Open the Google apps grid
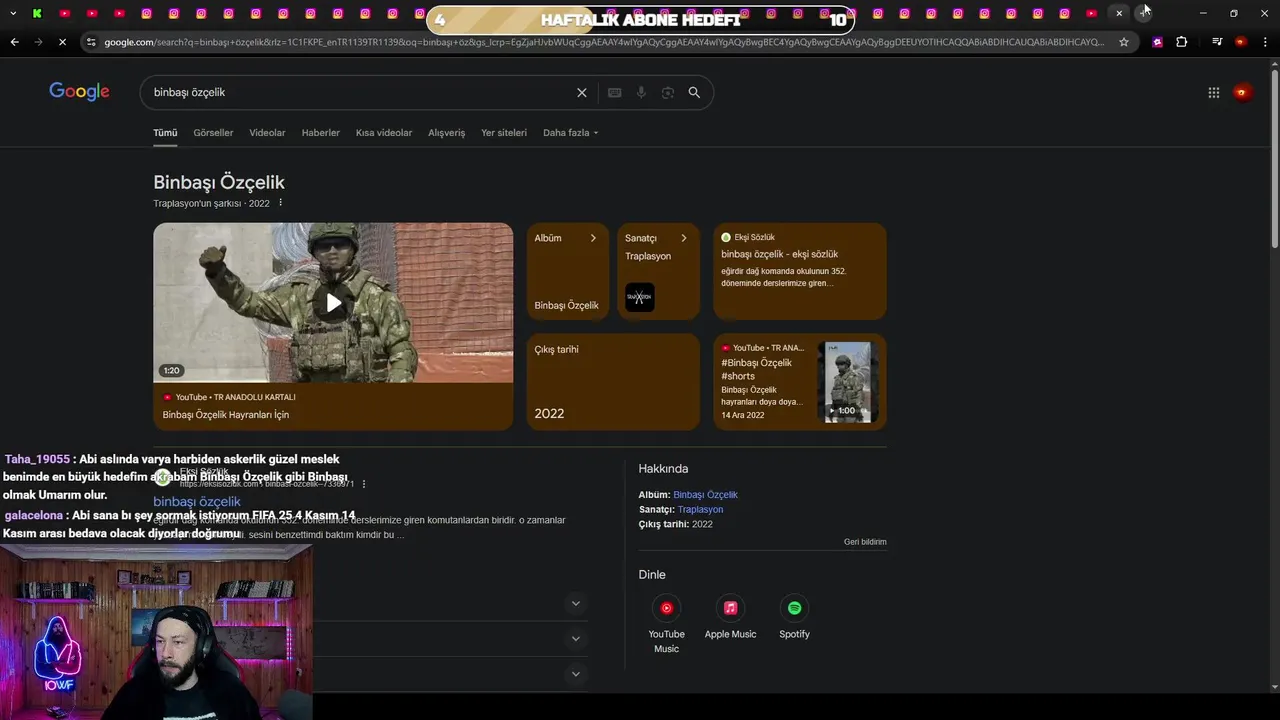The height and width of the screenshot is (720, 1280). (x=1213, y=92)
